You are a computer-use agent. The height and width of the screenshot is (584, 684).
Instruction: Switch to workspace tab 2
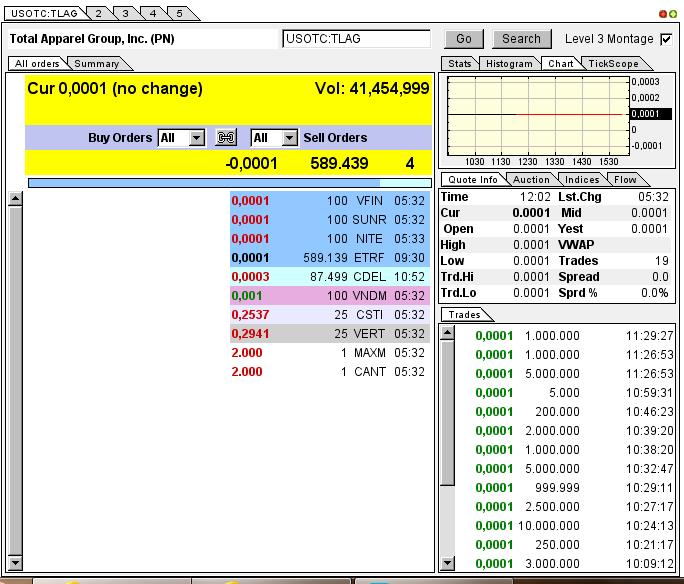point(98,13)
